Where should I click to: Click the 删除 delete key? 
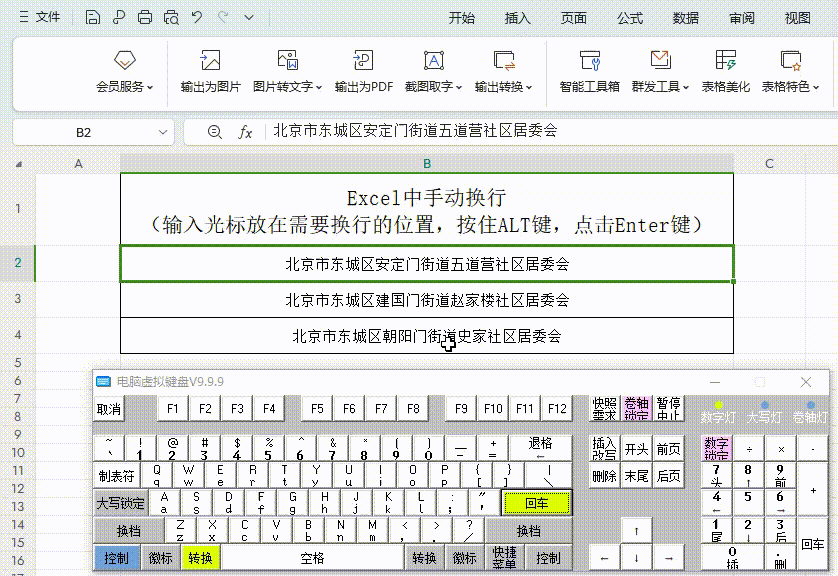[x=604, y=476]
